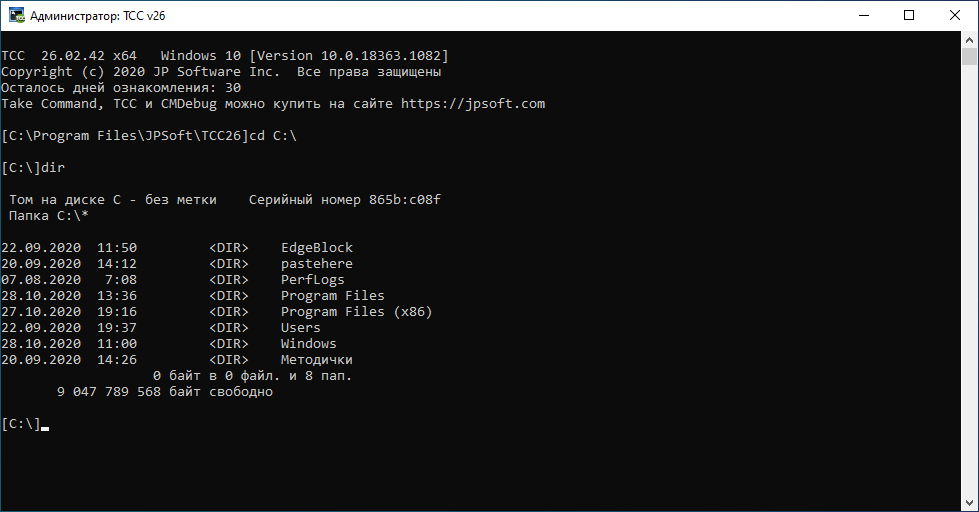The height and width of the screenshot is (512, 979).
Task: Click the active [C:\] prompt cursor
Action: pyautogui.click(x=45, y=425)
